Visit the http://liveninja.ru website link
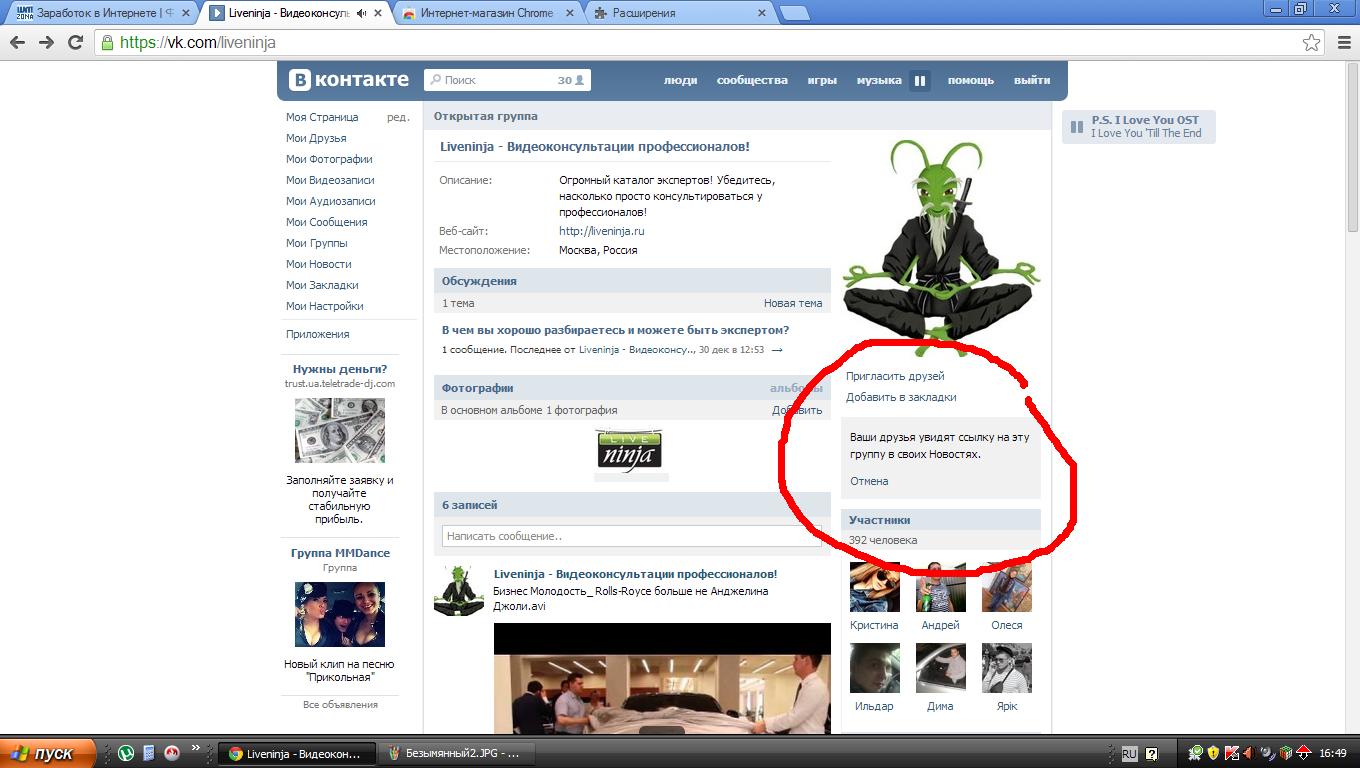 click(602, 231)
